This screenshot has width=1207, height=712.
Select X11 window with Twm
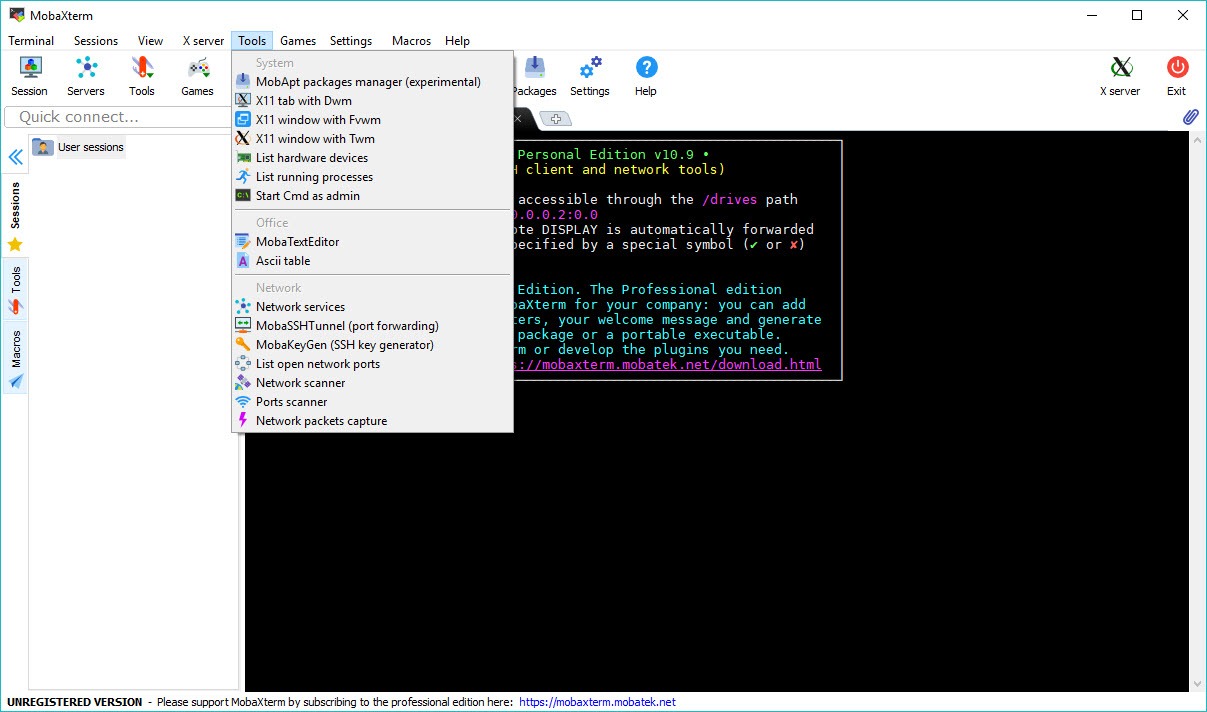372,139
